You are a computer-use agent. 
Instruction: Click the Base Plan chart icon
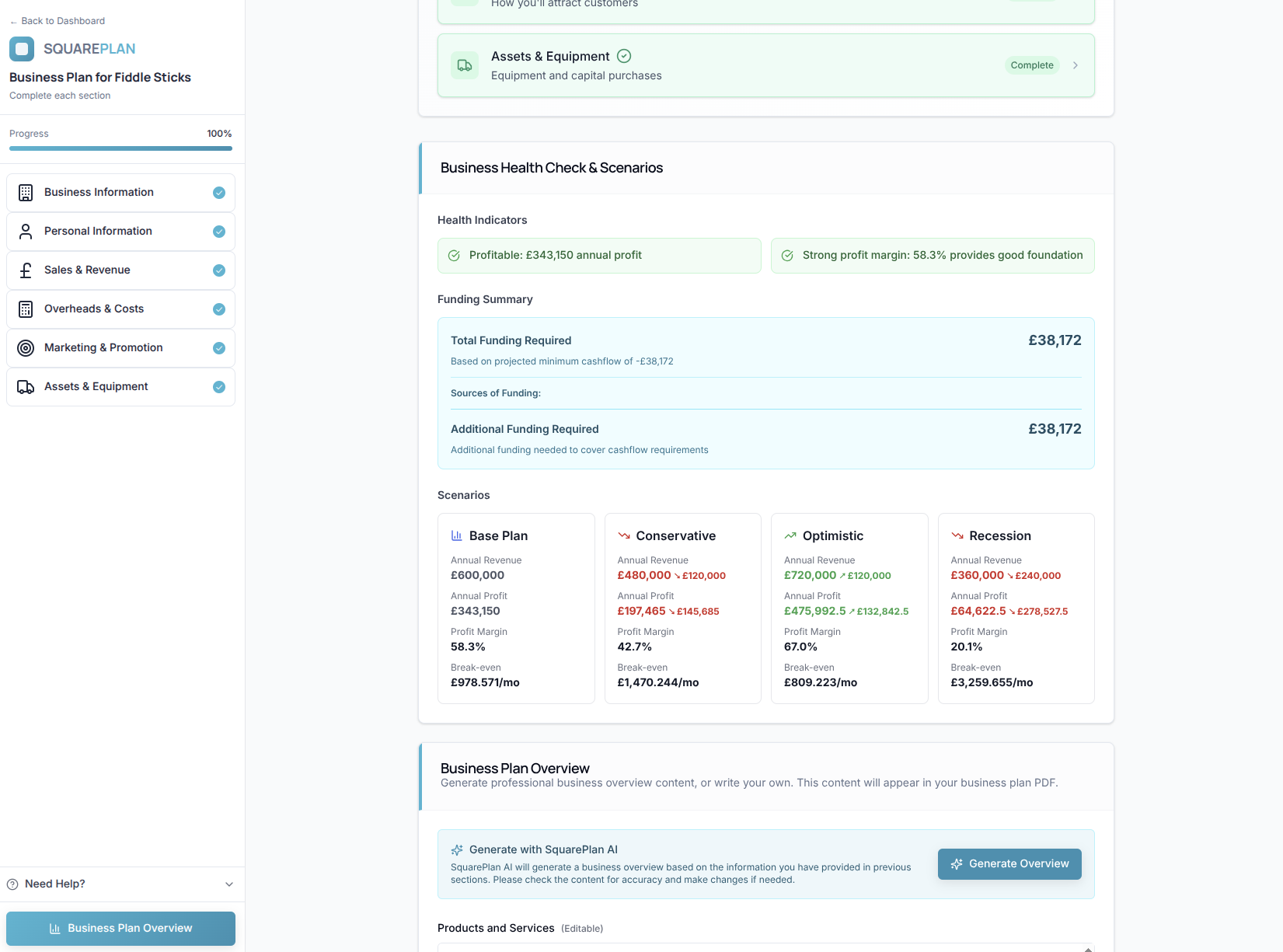(457, 536)
